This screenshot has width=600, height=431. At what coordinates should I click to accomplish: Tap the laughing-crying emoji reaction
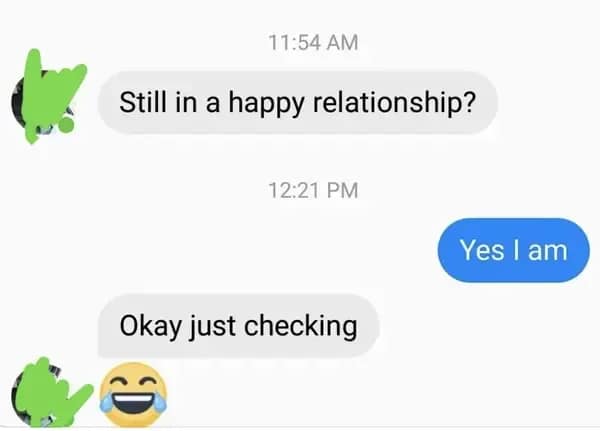133,394
